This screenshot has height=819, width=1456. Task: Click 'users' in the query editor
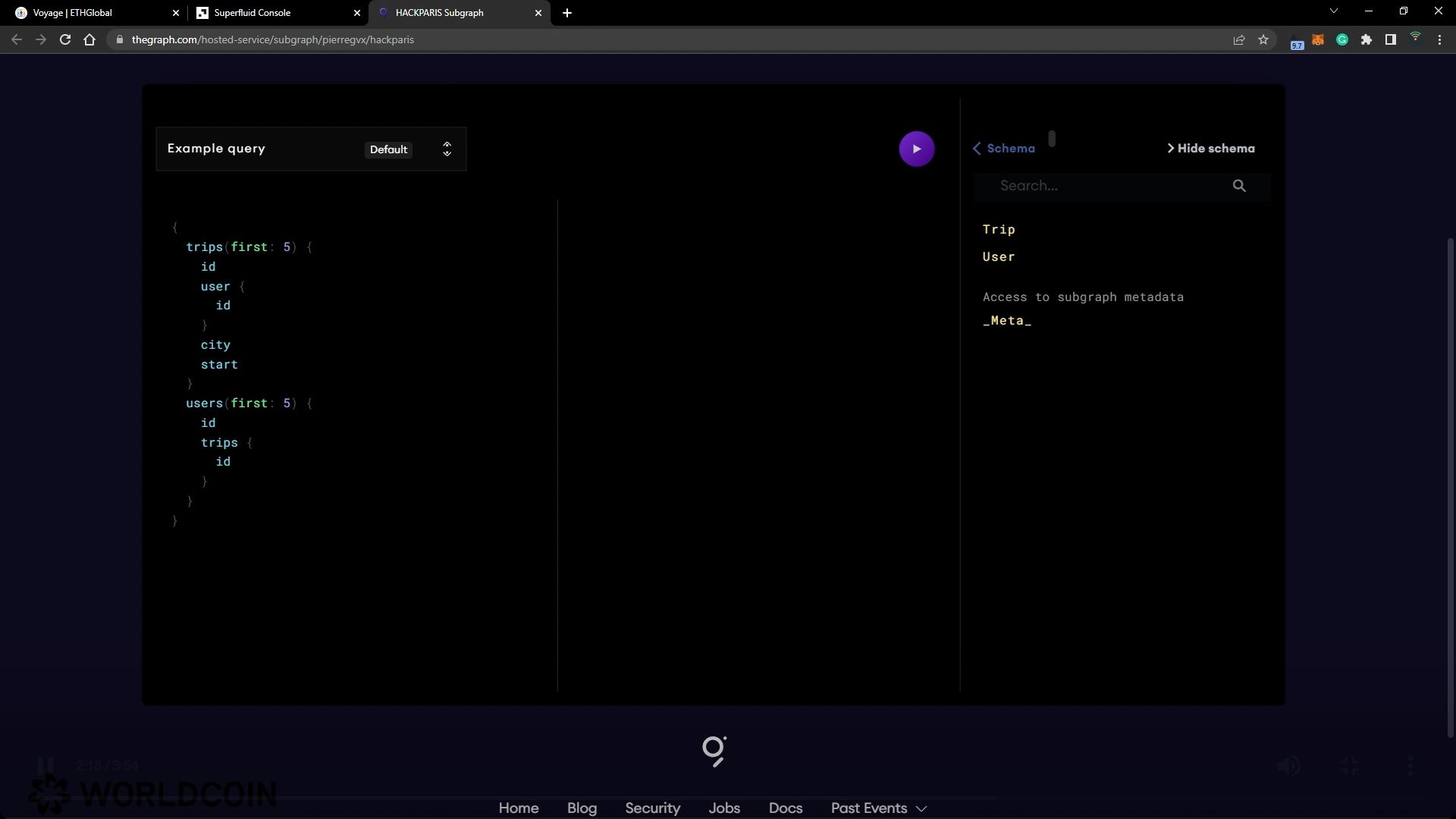click(x=204, y=403)
